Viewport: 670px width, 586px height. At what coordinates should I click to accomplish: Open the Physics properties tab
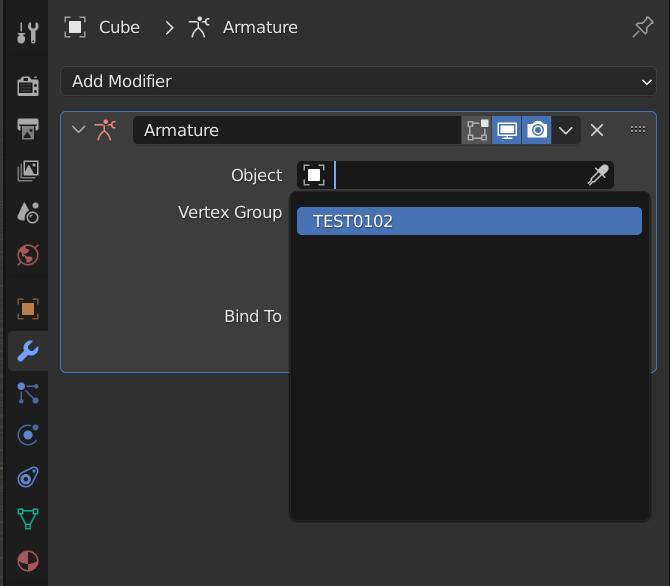tap(28, 435)
